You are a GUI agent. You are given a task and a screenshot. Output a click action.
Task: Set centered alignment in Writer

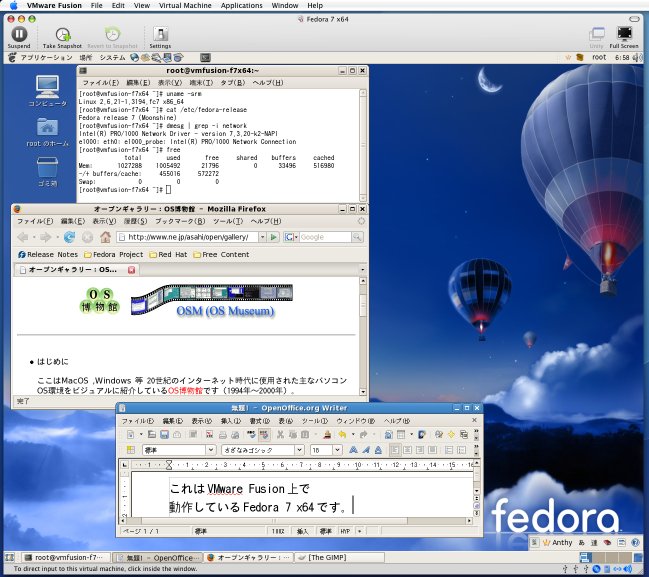[x=407, y=450]
